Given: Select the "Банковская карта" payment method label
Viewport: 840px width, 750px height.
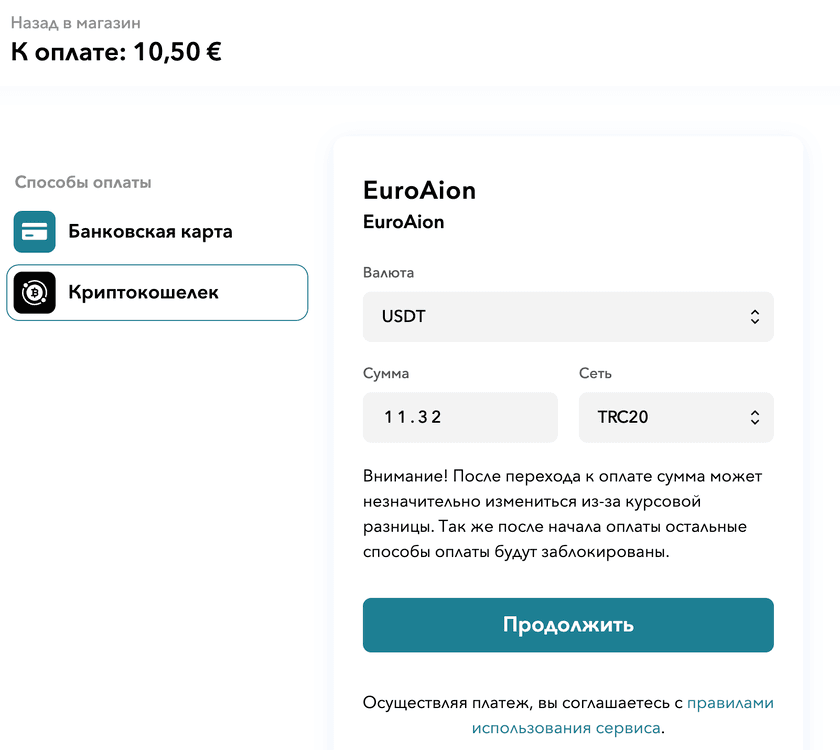Looking at the screenshot, I should click(x=150, y=232).
